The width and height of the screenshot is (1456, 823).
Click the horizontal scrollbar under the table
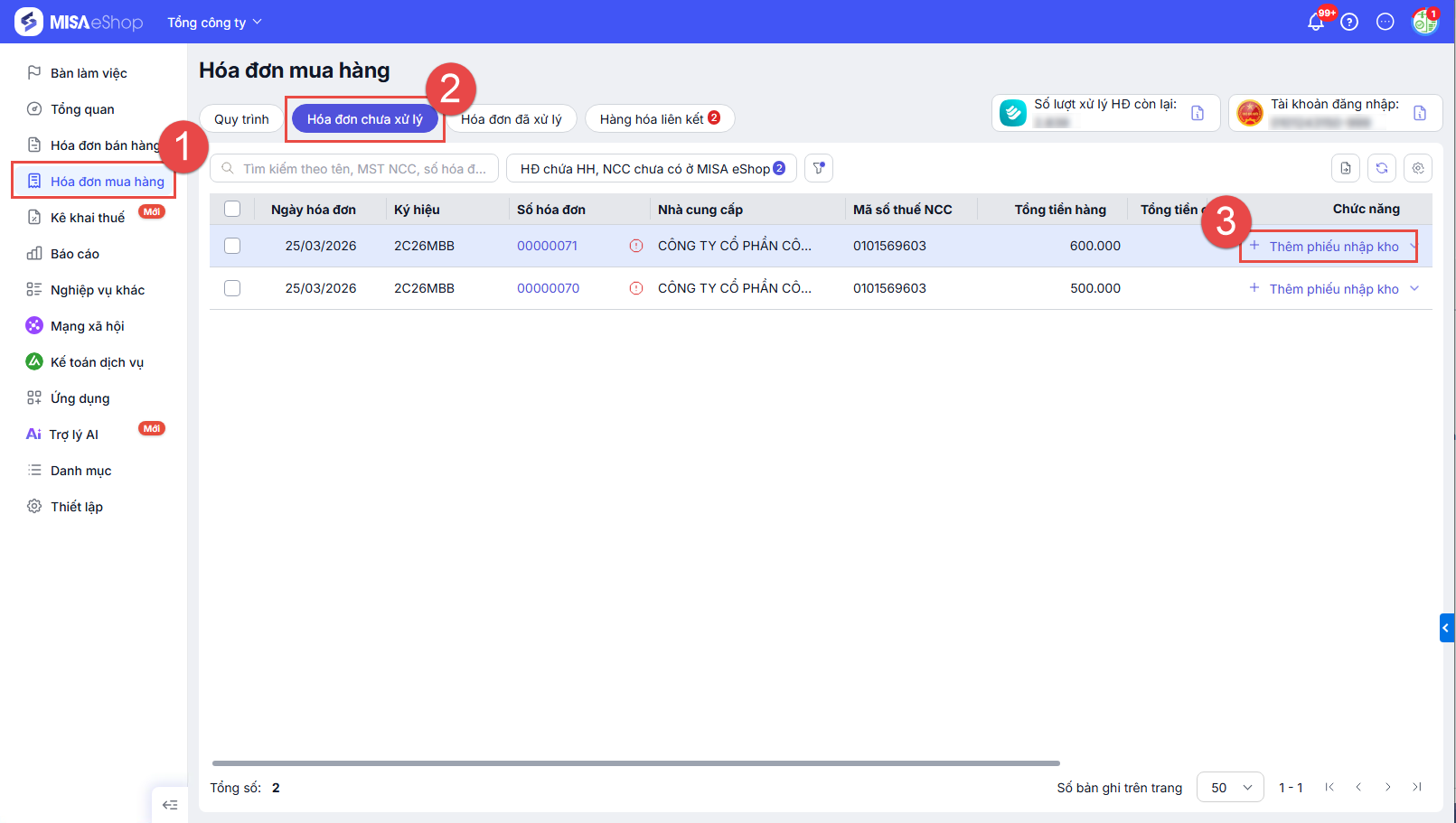tap(636, 763)
